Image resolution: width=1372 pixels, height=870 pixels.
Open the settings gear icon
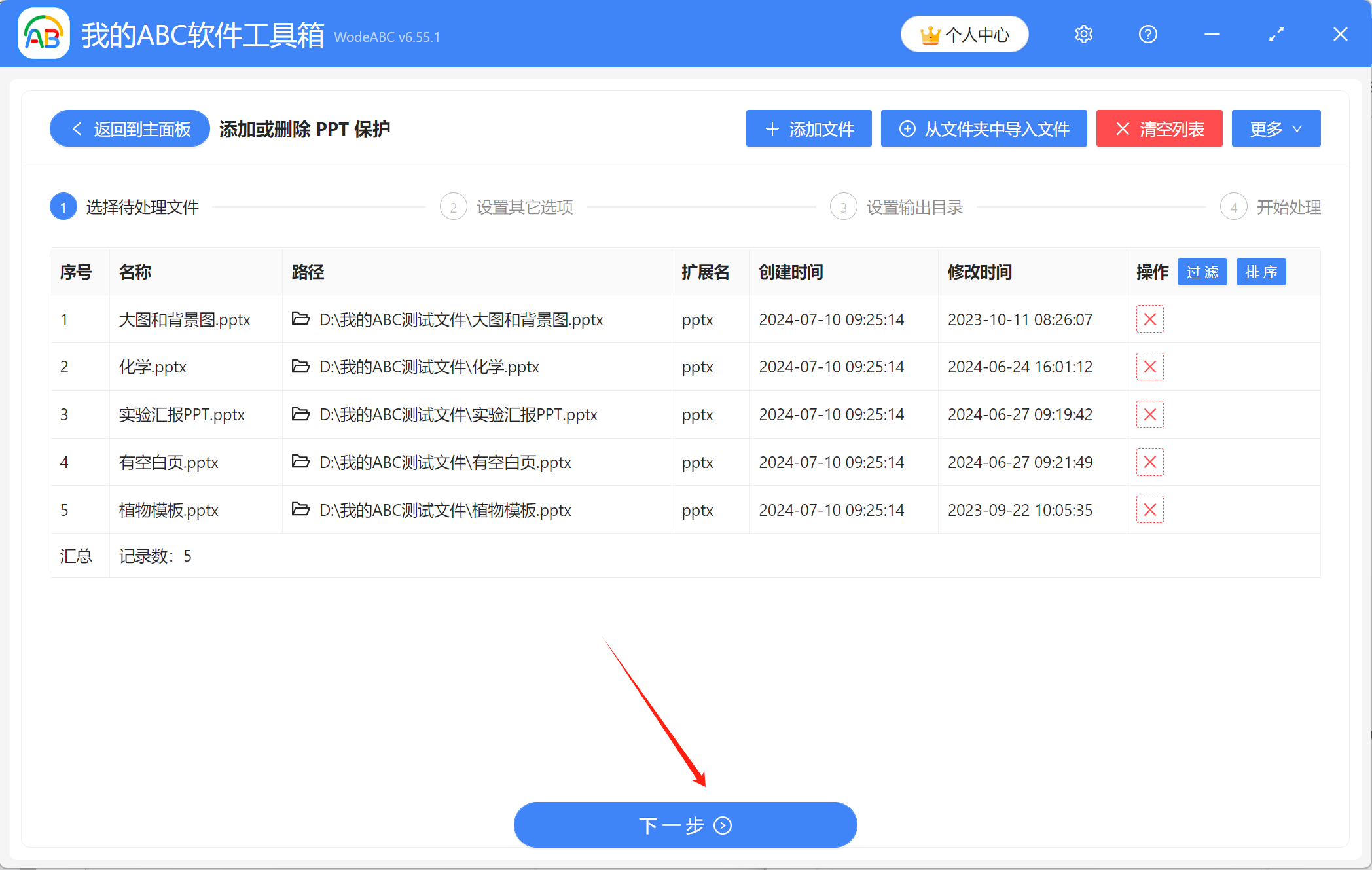coord(1083,34)
